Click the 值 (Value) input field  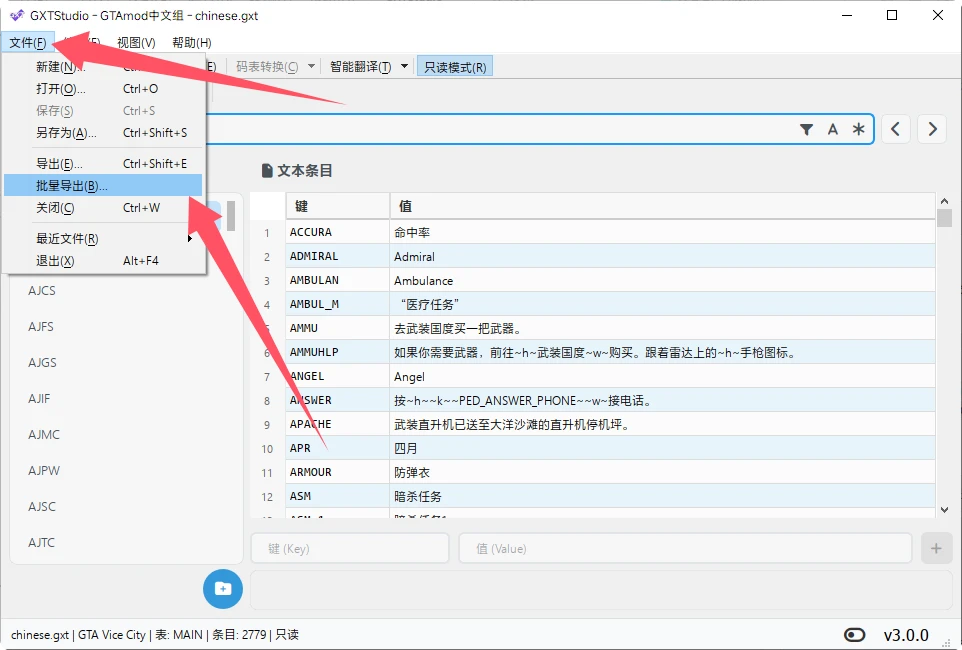tap(685, 548)
